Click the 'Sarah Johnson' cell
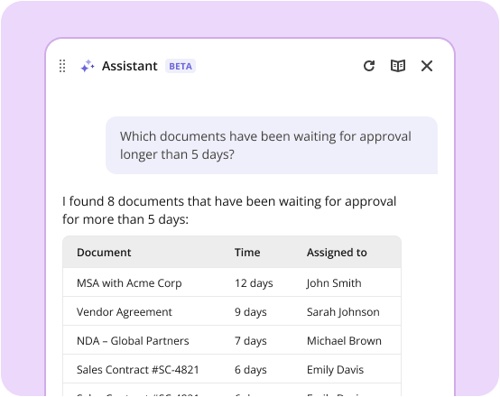This screenshot has width=500, height=397. click(343, 312)
